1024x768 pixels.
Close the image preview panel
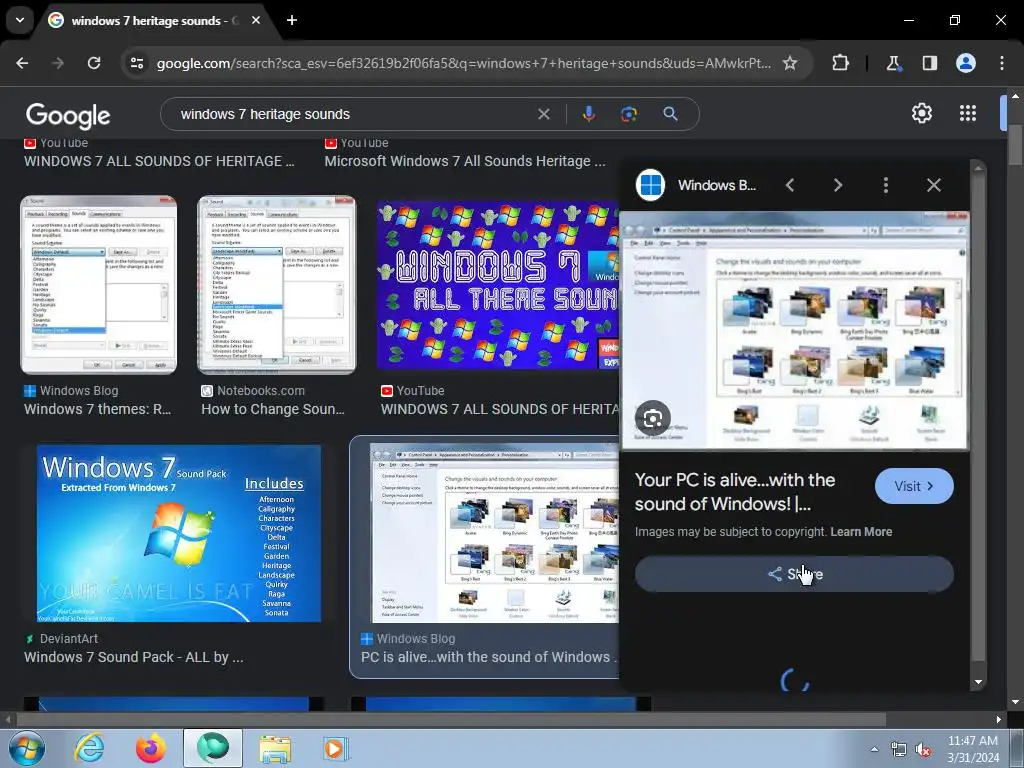point(934,185)
